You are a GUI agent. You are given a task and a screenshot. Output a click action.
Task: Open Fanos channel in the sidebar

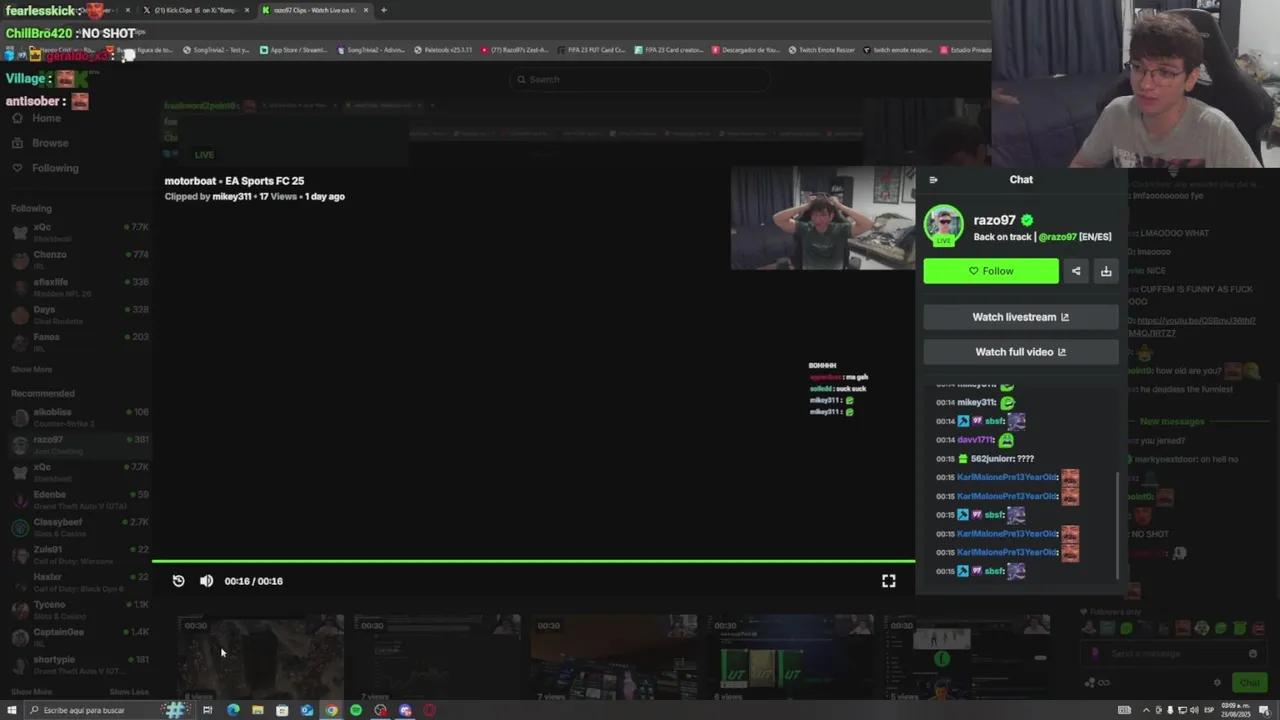pyautogui.click(x=80, y=341)
